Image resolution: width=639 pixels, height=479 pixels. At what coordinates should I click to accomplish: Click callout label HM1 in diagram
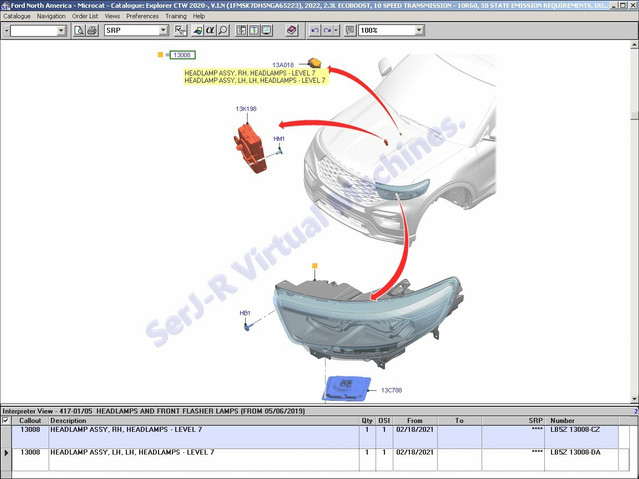(279, 139)
